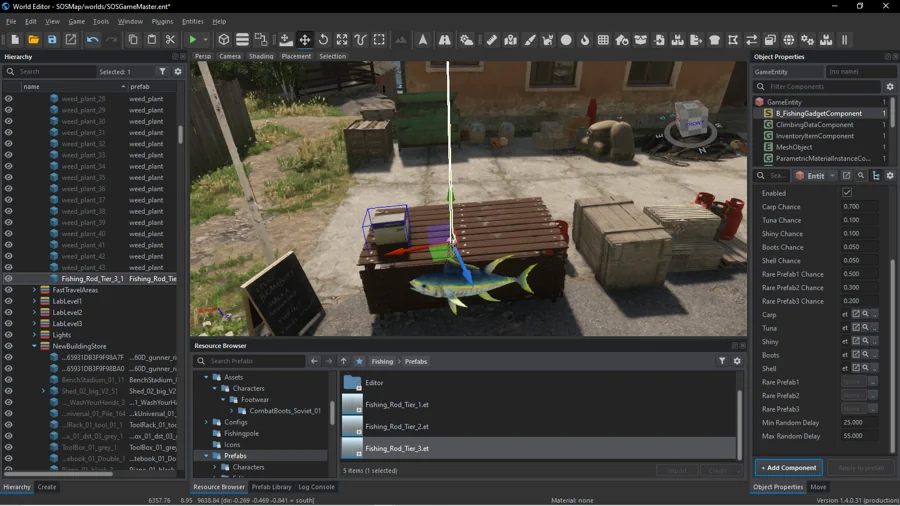The height and width of the screenshot is (506, 900).
Task: Select the dashed rectangle selection tool
Action: [x=379, y=40]
